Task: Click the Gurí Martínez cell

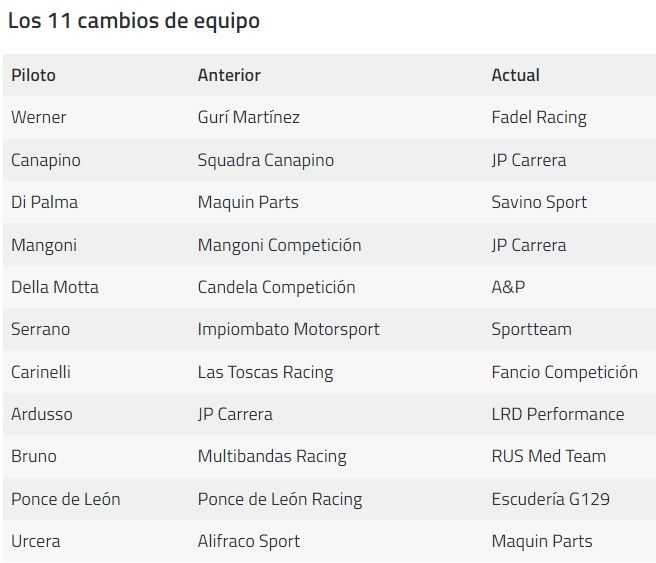Action: click(x=249, y=117)
